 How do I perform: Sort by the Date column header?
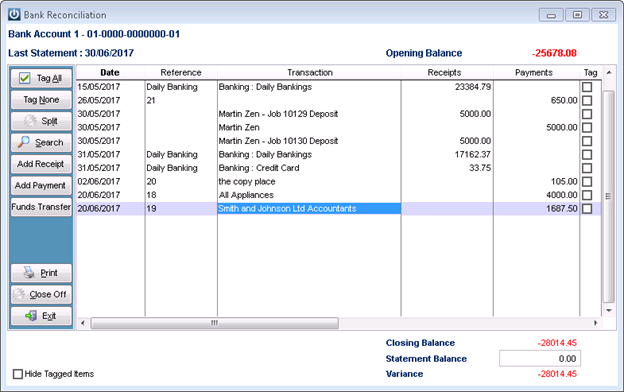(110, 73)
